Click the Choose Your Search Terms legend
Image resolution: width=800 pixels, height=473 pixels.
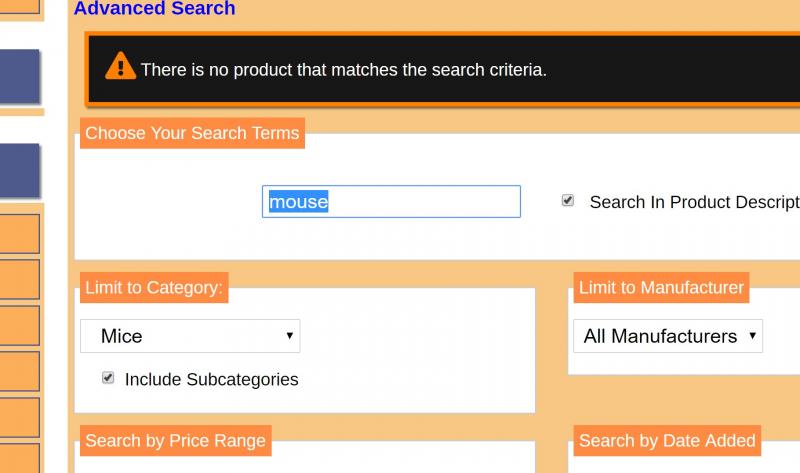click(192, 133)
